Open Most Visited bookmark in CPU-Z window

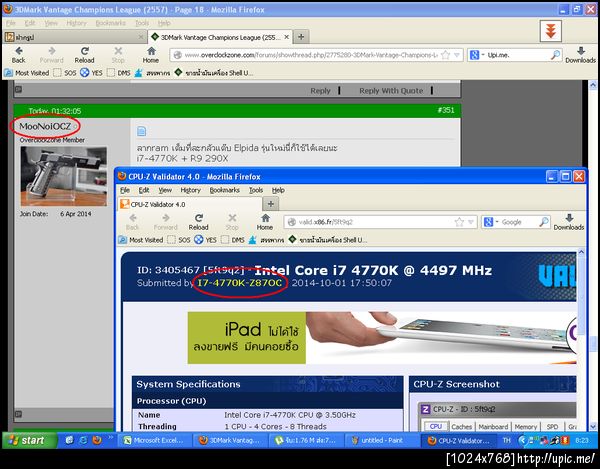coord(141,240)
